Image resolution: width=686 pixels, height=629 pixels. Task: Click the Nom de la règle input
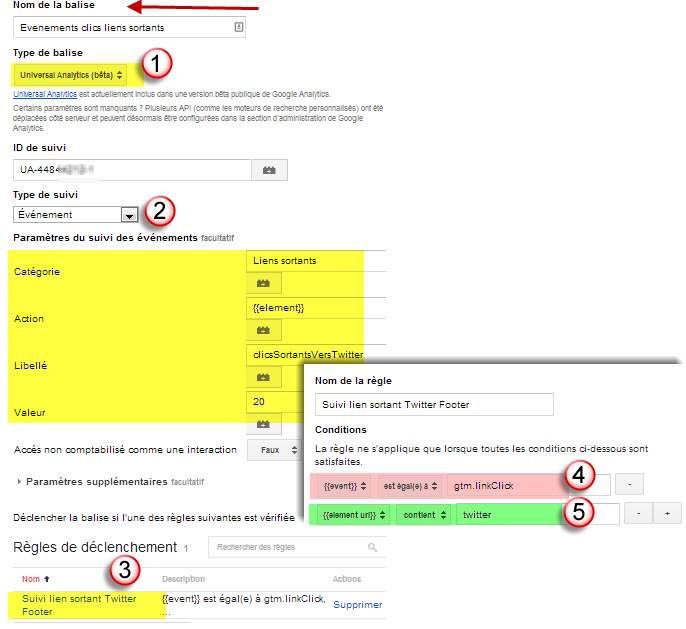pyautogui.click(x=434, y=405)
